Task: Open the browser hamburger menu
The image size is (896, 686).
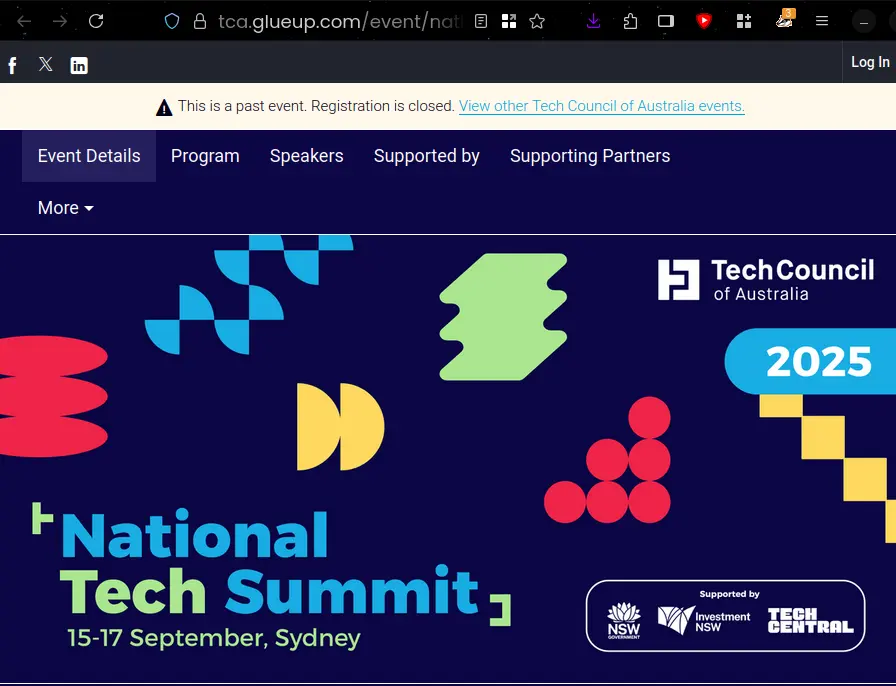Action: [822, 20]
